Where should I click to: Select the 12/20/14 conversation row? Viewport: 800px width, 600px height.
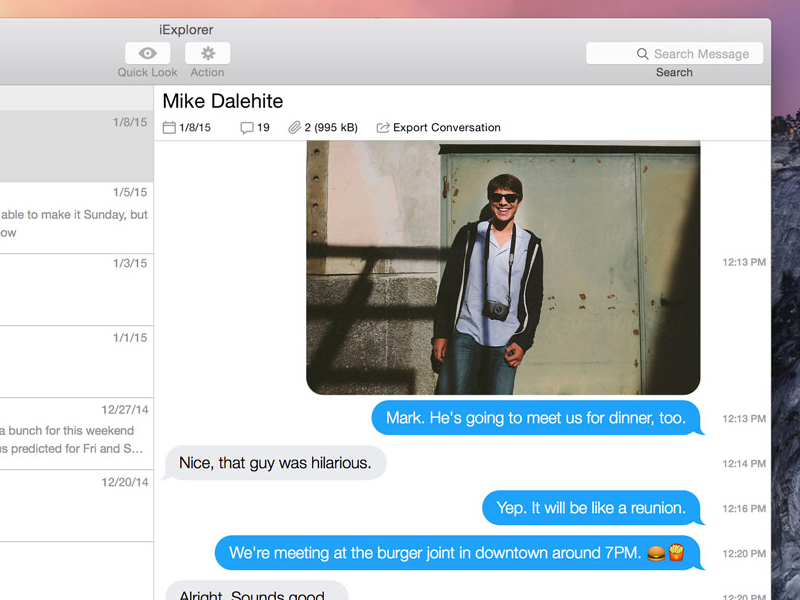coord(77,506)
